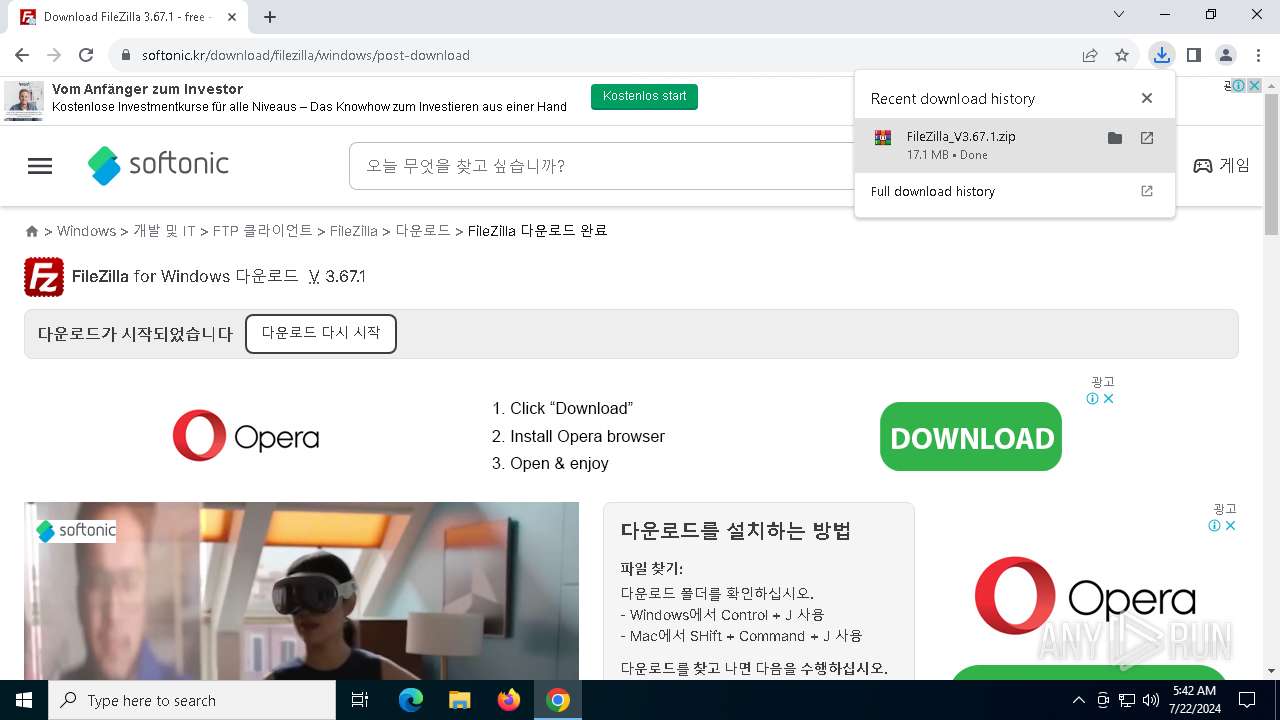Open Full download history
Viewport: 1280px width, 720px height.
pyautogui.click(x=1015, y=191)
